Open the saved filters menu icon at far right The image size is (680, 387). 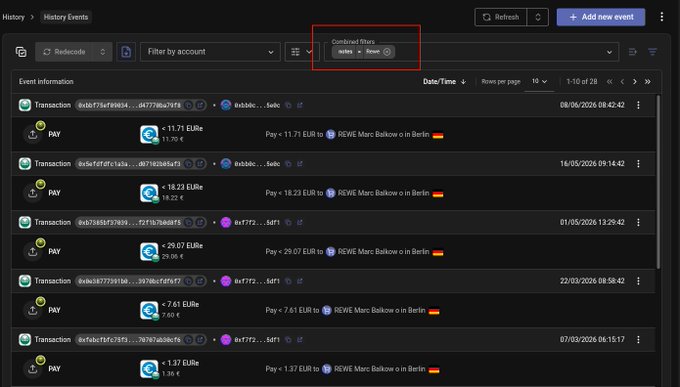(x=652, y=52)
